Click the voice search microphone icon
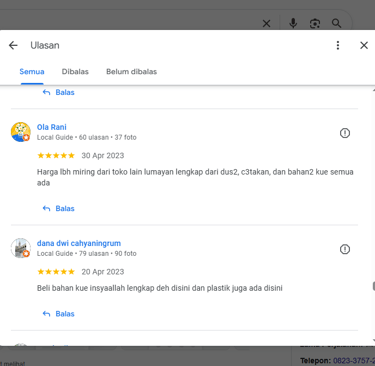Screen dimensions: 375x366 [293, 23]
